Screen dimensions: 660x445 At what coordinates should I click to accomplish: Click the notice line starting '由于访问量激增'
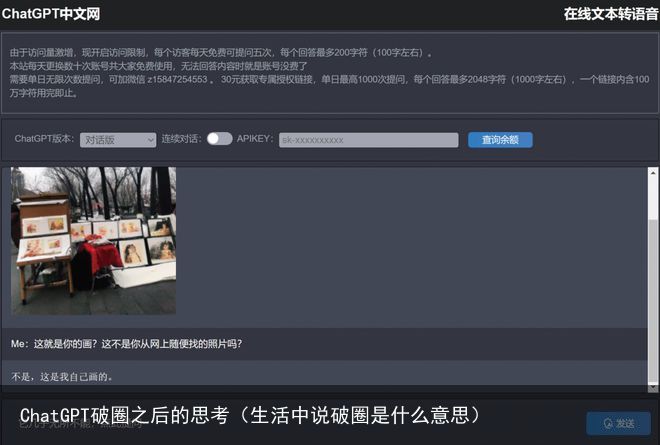pos(221,53)
